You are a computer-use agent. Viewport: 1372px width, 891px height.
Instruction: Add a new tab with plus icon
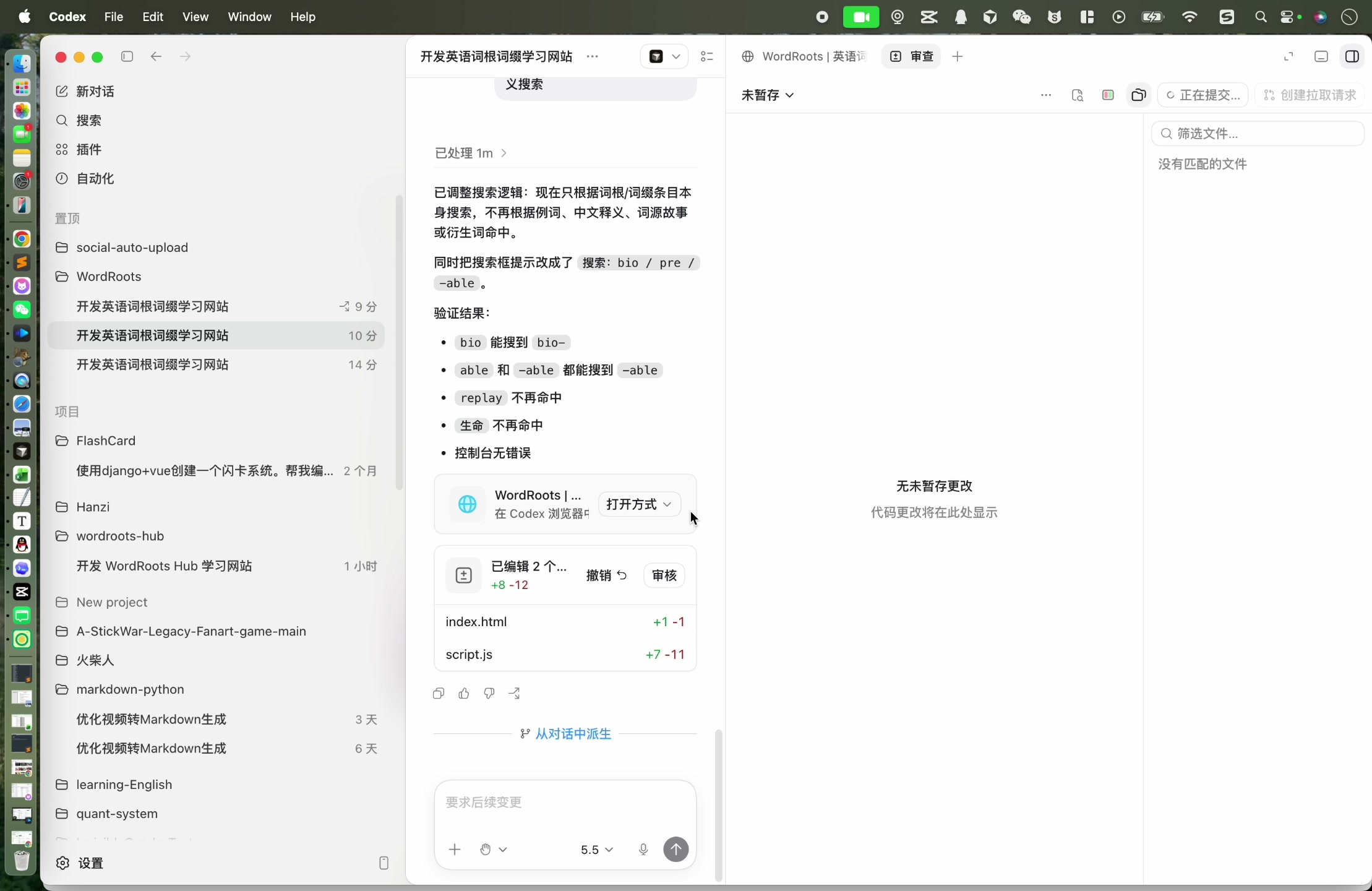click(958, 56)
